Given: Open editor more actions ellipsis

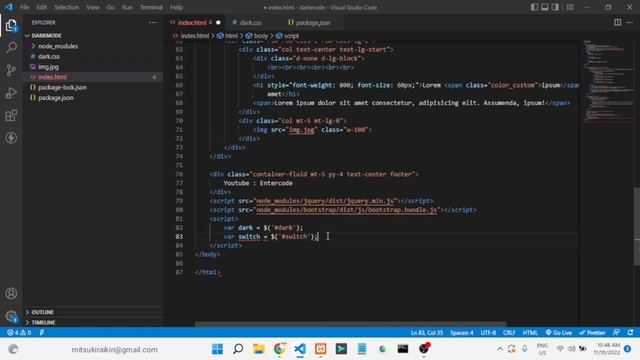Looking at the screenshot, I should (630, 22).
